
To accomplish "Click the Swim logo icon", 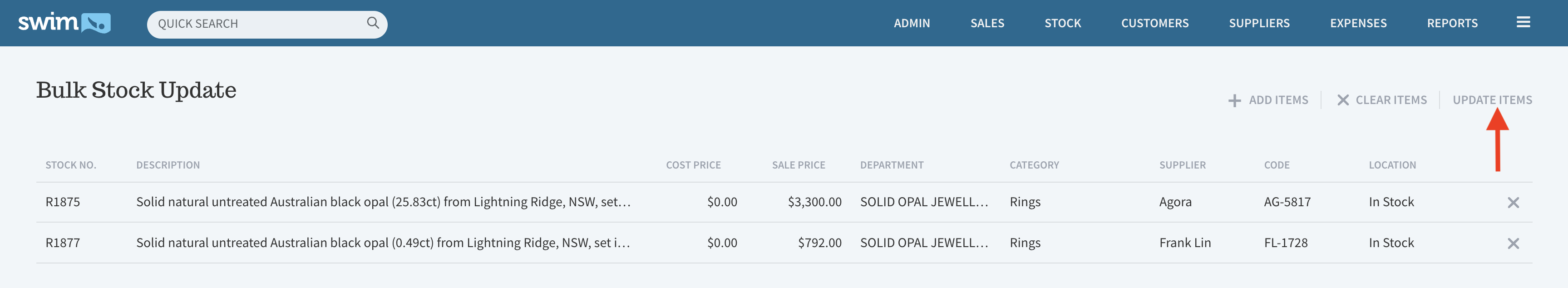I will pyautogui.click(x=64, y=23).
